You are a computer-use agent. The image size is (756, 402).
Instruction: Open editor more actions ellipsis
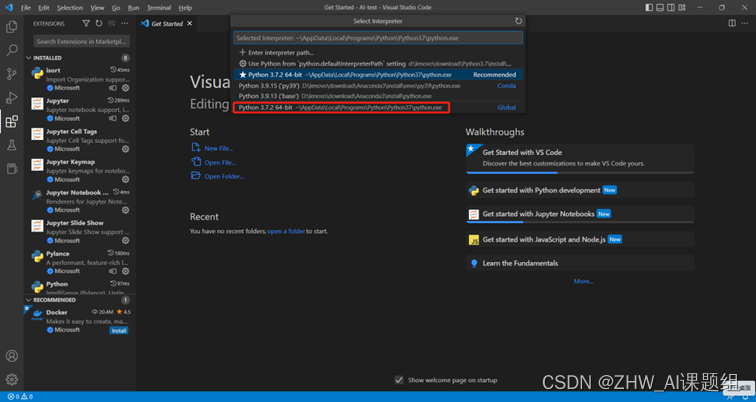[745, 23]
